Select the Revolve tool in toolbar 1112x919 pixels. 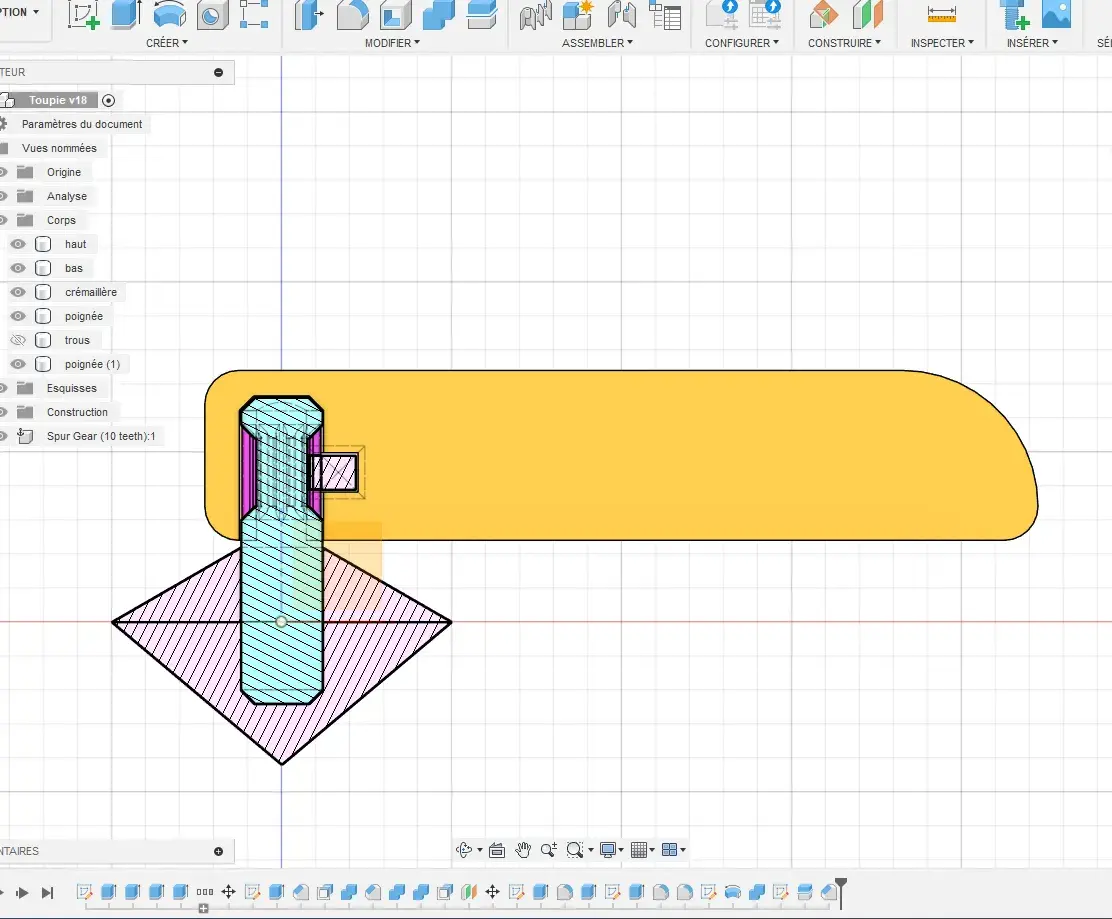point(169,14)
